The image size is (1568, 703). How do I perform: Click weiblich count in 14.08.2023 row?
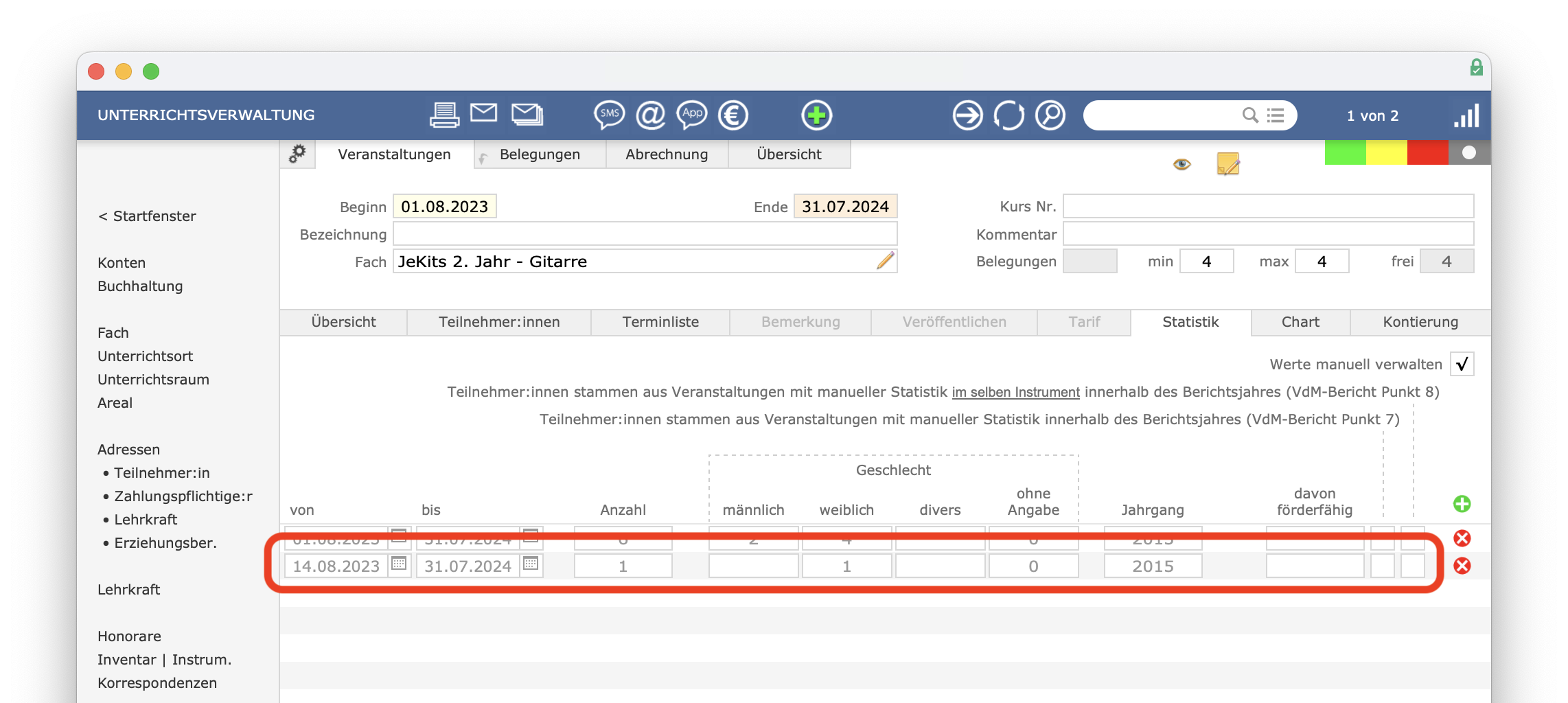click(x=846, y=566)
